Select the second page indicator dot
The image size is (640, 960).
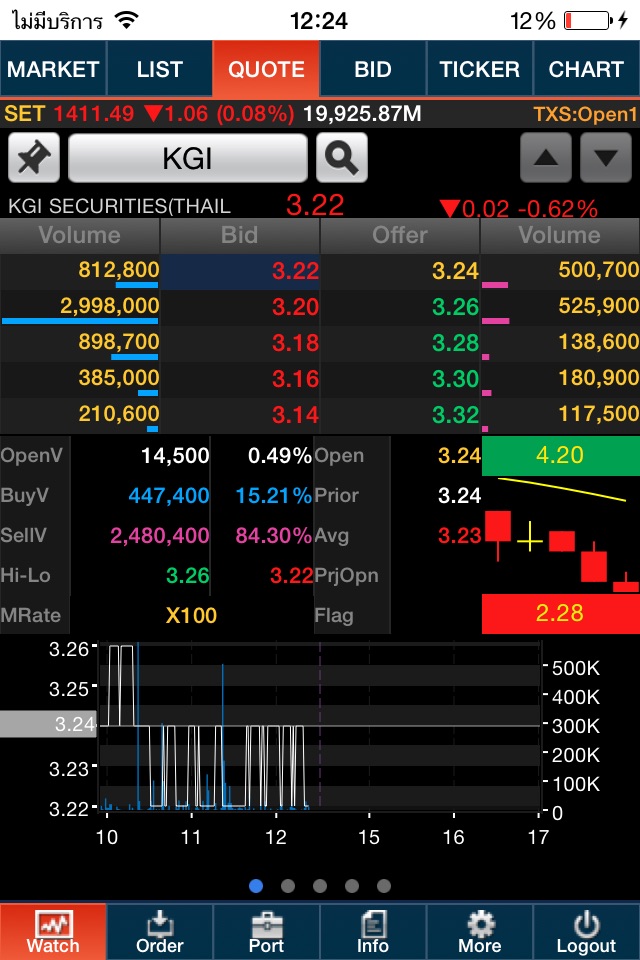[288, 886]
